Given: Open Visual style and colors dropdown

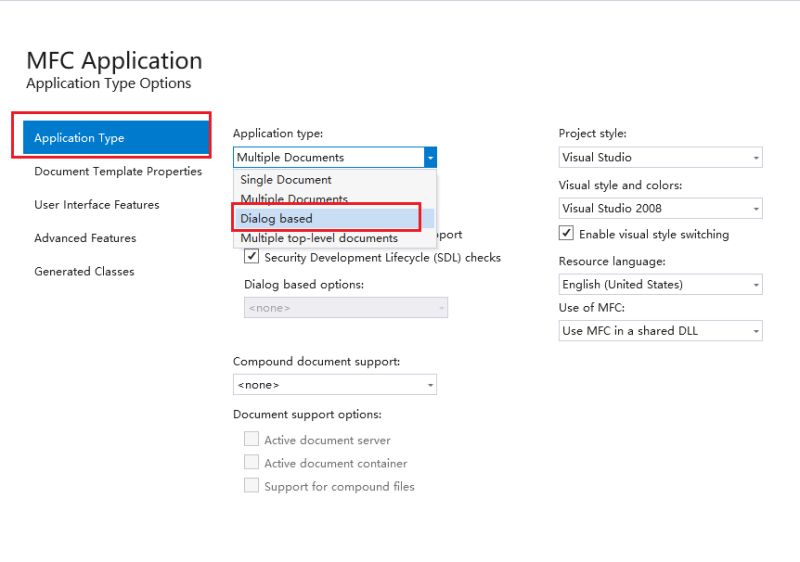Looking at the screenshot, I should point(661,209).
